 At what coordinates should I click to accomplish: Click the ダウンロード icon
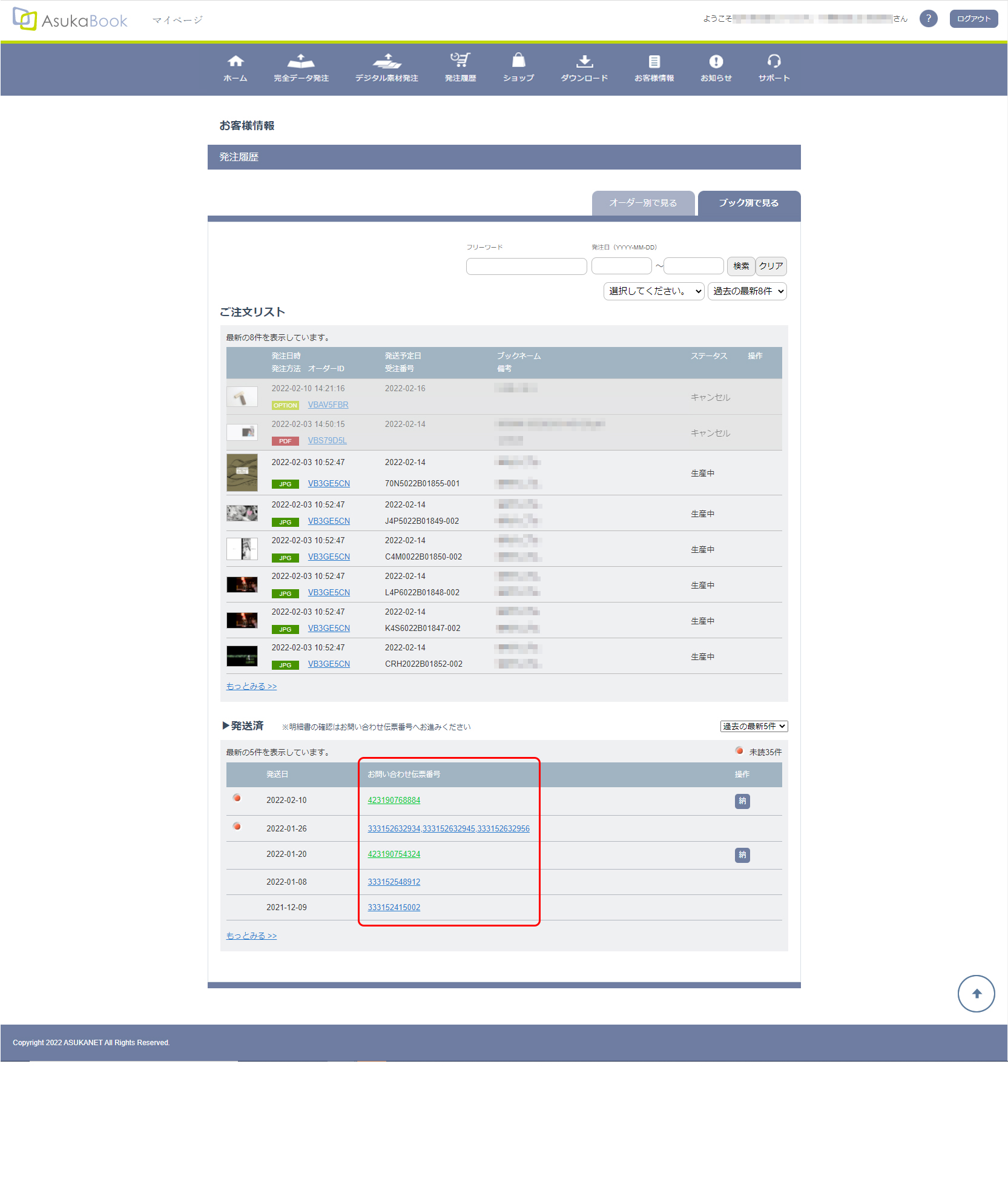click(584, 62)
